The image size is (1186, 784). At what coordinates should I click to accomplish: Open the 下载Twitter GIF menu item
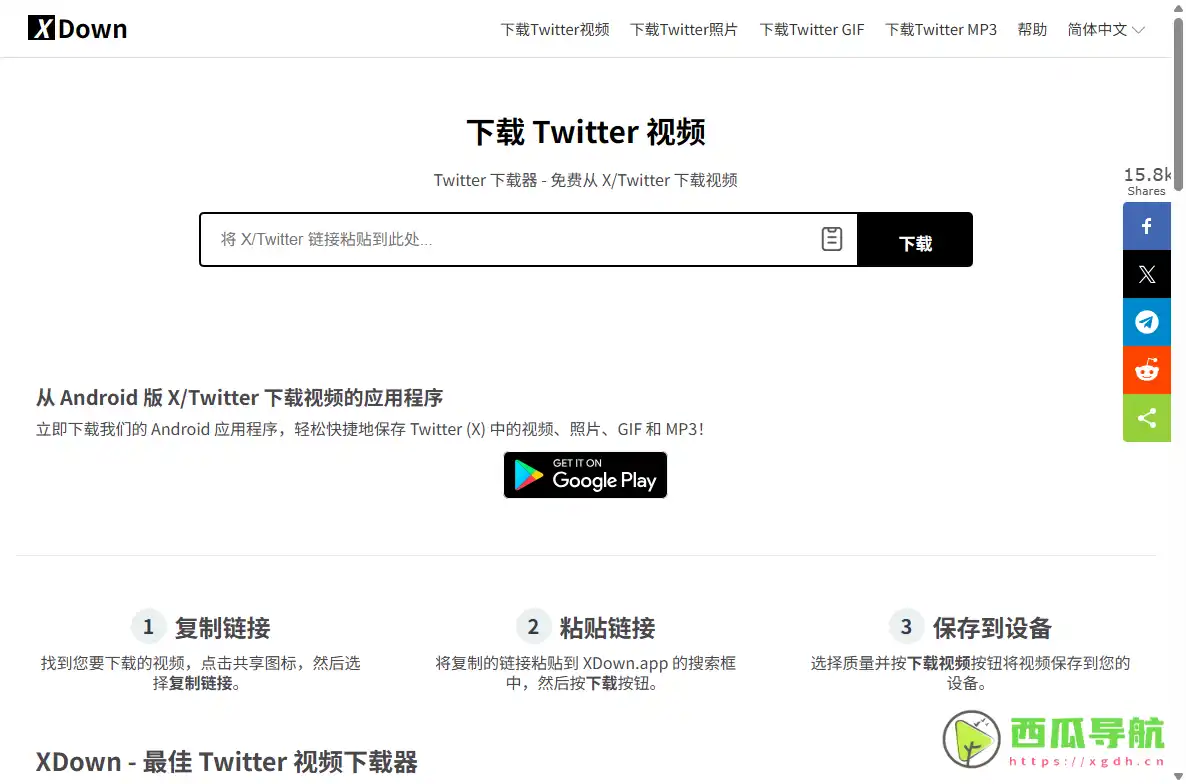pyautogui.click(x=812, y=29)
